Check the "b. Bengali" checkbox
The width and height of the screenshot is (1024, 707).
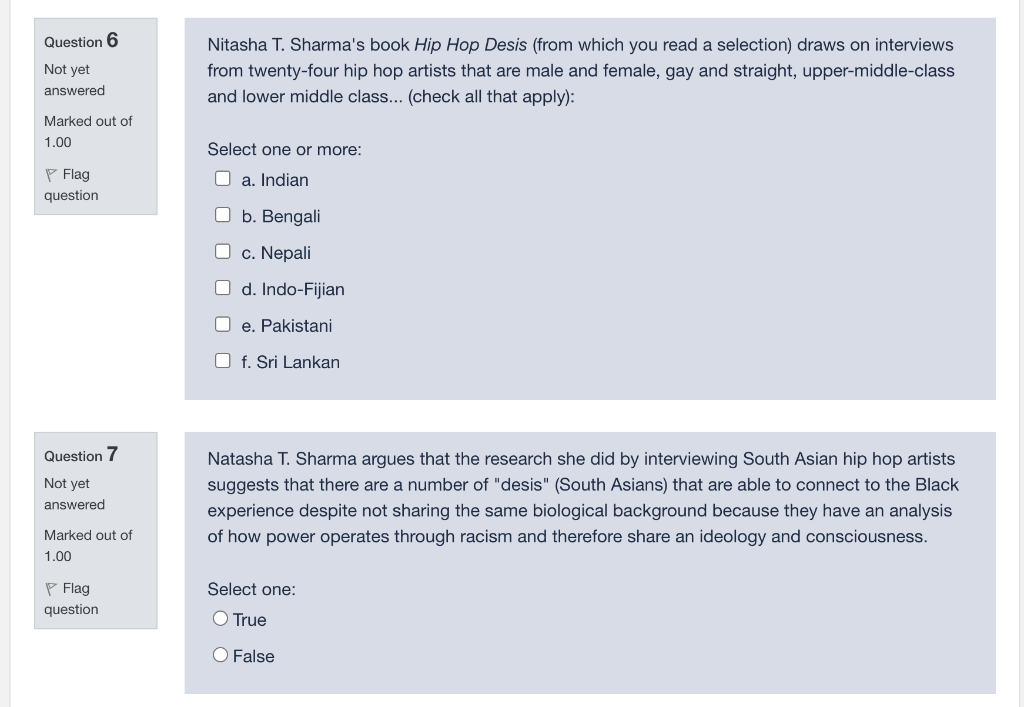point(222,215)
